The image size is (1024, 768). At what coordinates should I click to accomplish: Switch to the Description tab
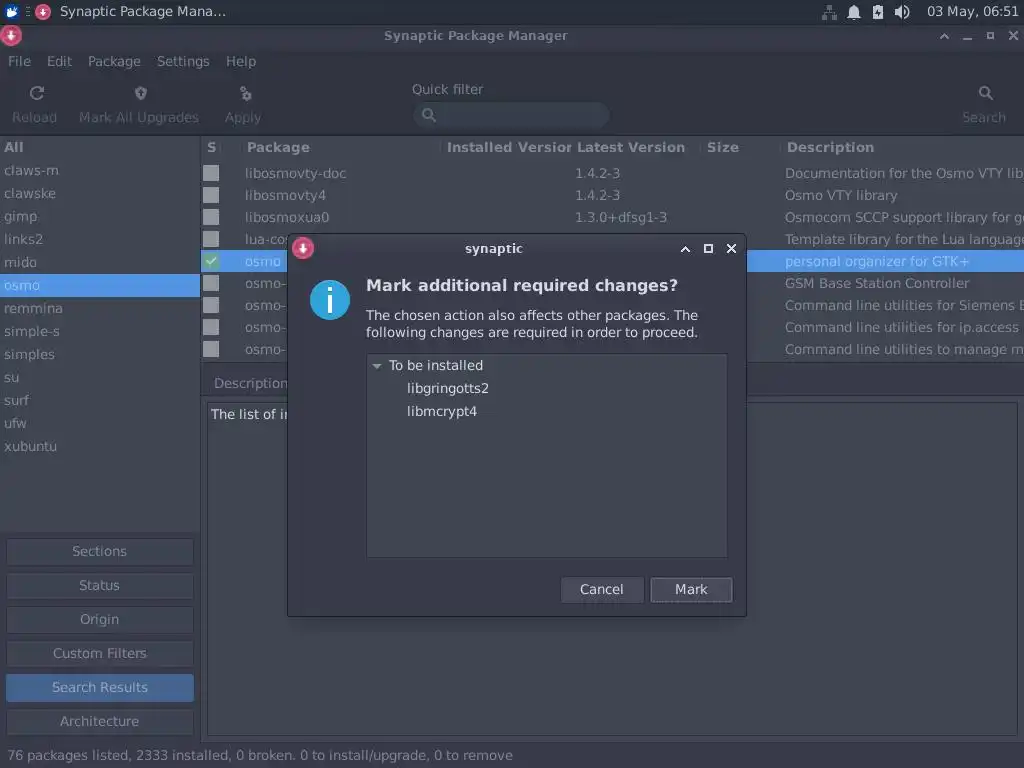coord(251,383)
